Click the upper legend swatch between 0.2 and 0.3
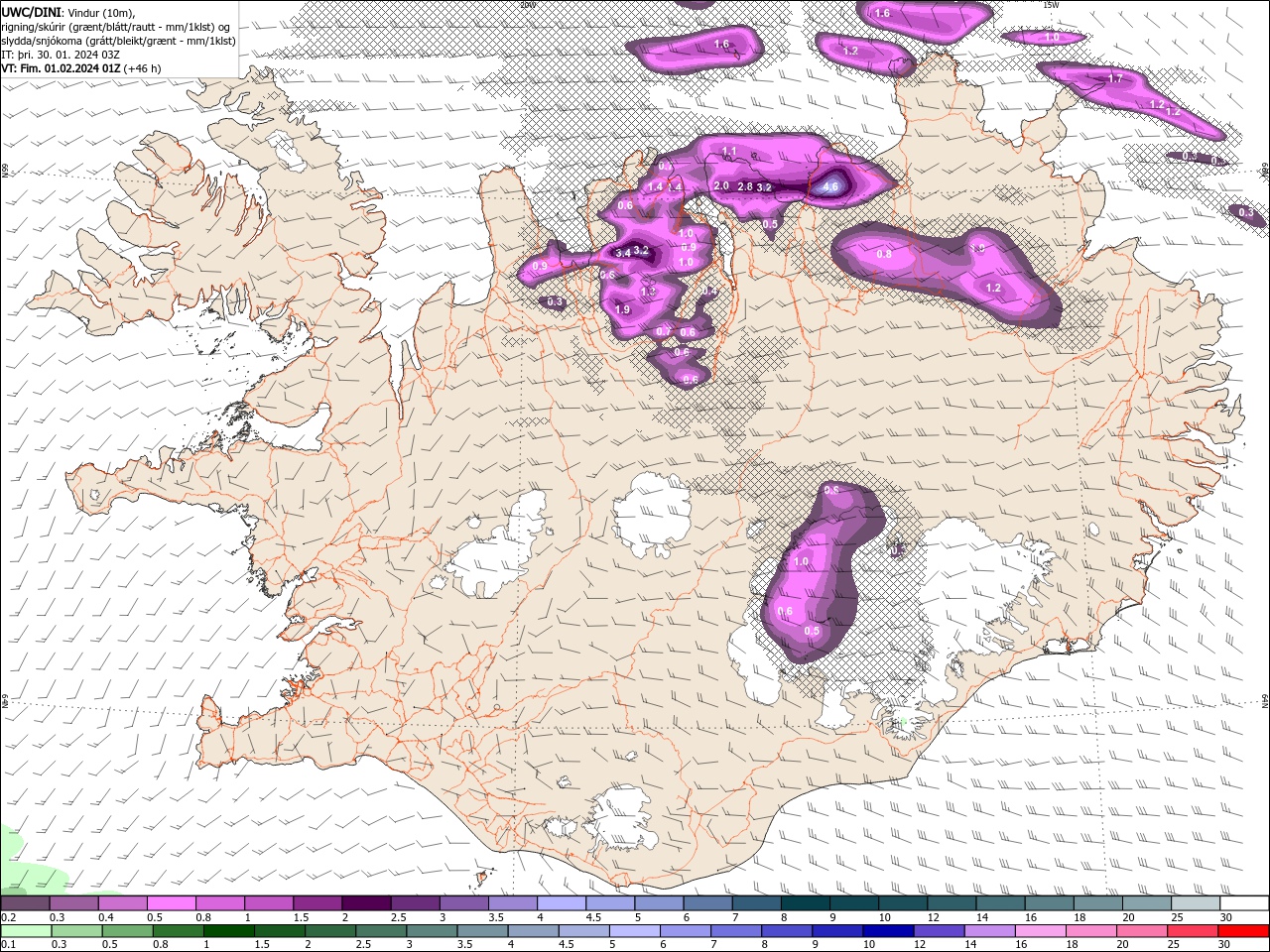This screenshot has height=952, width=1270. pos(24,903)
